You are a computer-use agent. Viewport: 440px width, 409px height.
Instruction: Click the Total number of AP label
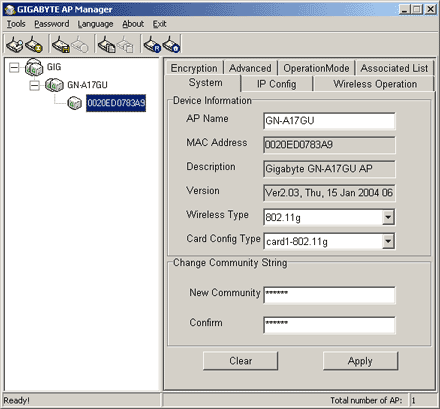pyautogui.click(x=366, y=400)
